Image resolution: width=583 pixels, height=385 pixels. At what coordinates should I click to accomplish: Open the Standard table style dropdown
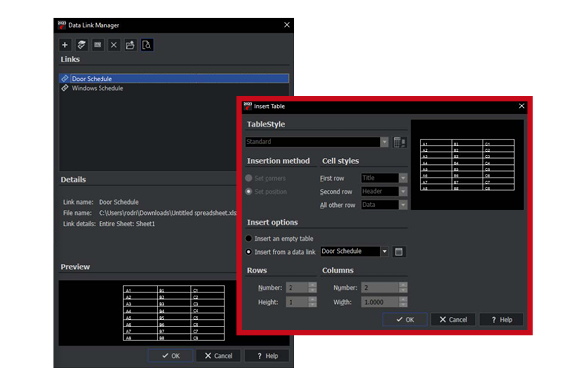[x=384, y=142]
